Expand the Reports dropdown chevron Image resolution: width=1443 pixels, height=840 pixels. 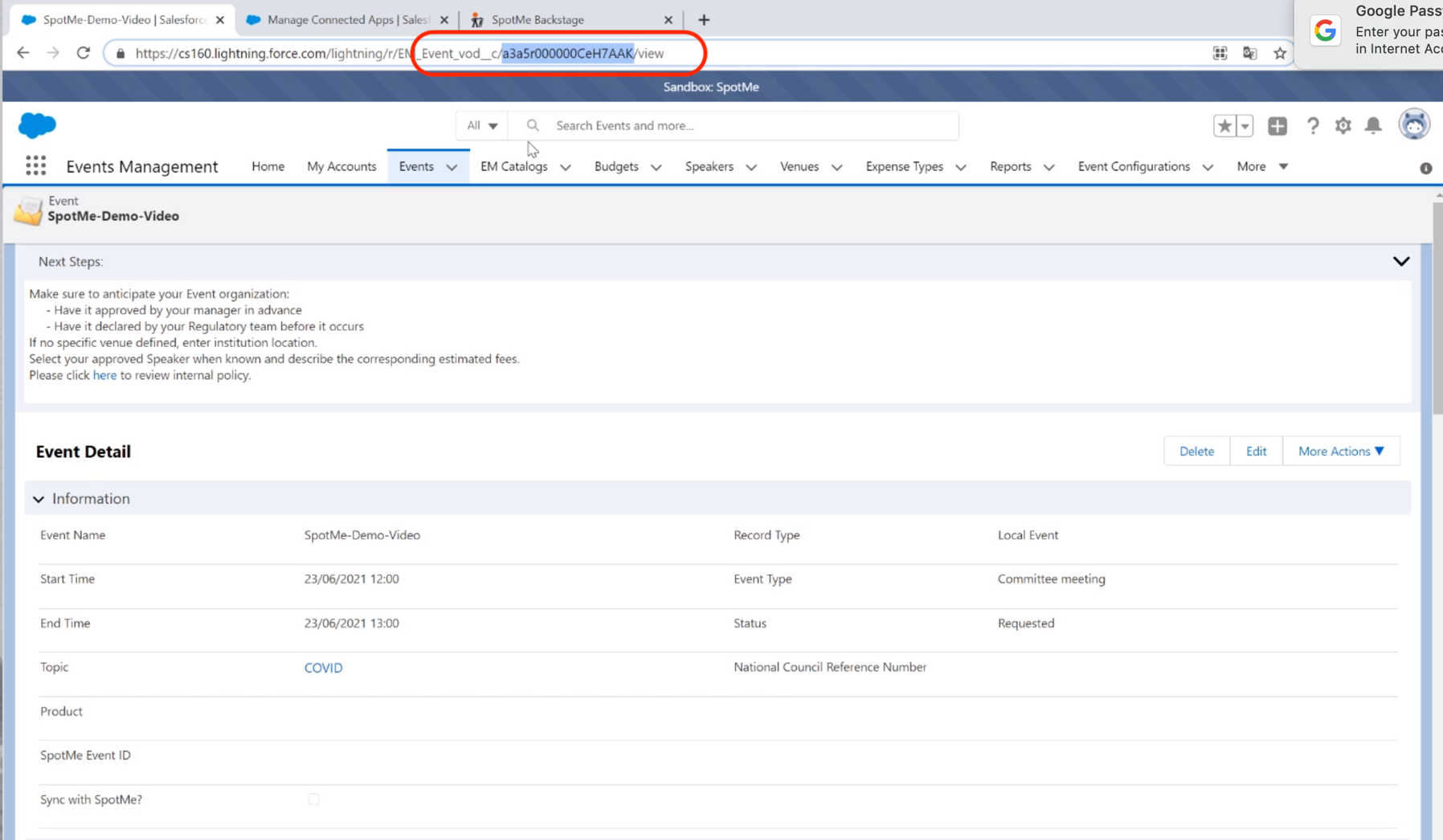[1049, 167]
